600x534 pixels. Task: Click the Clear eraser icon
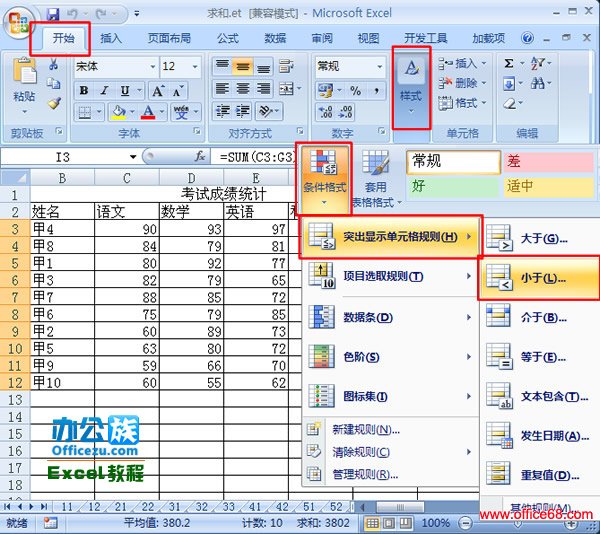(510, 103)
